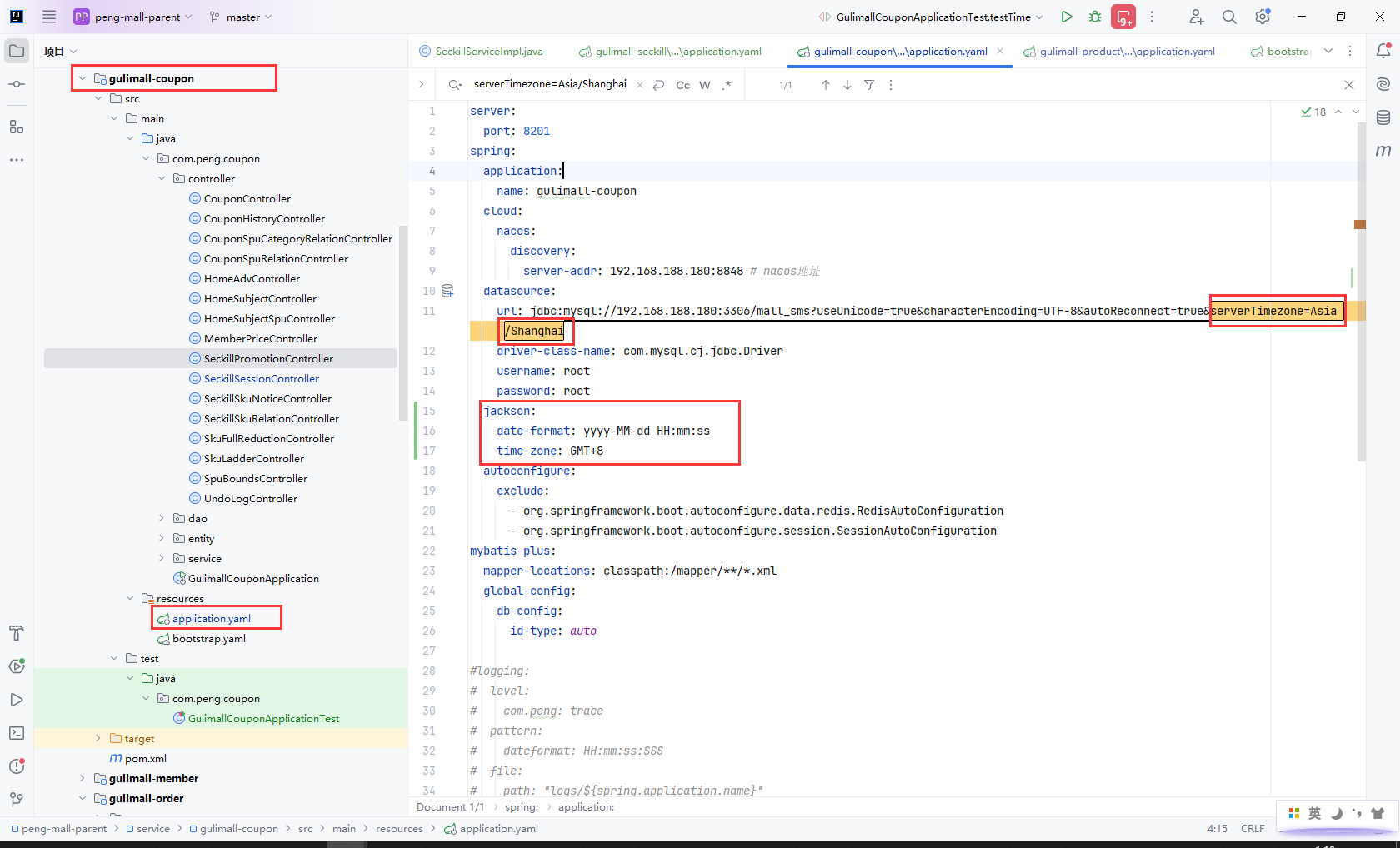The height and width of the screenshot is (848, 1400).
Task: Open AI Assistant spiral icon
Action: 1383,84
